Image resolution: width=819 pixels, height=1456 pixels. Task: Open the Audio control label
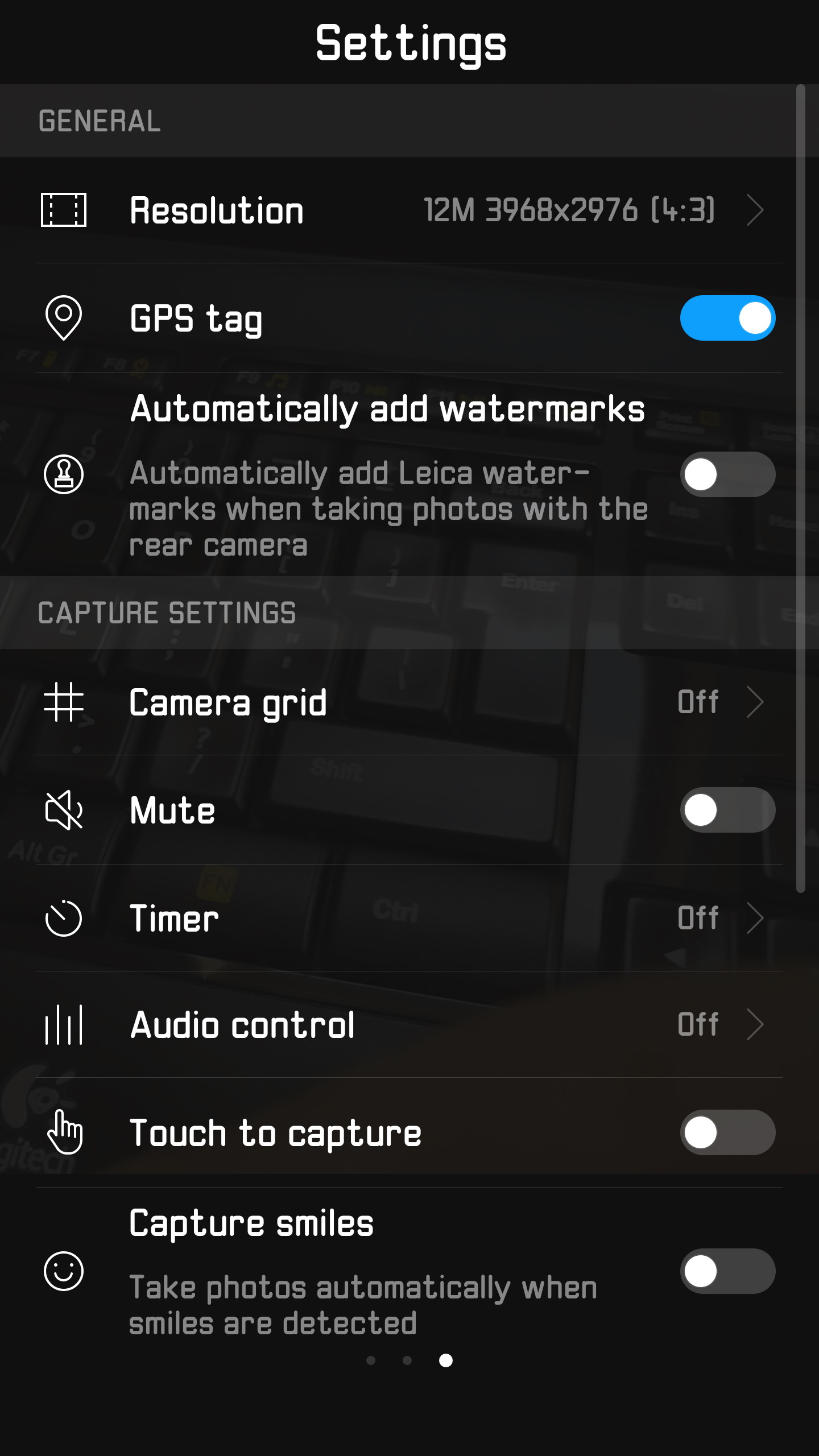click(242, 1024)
